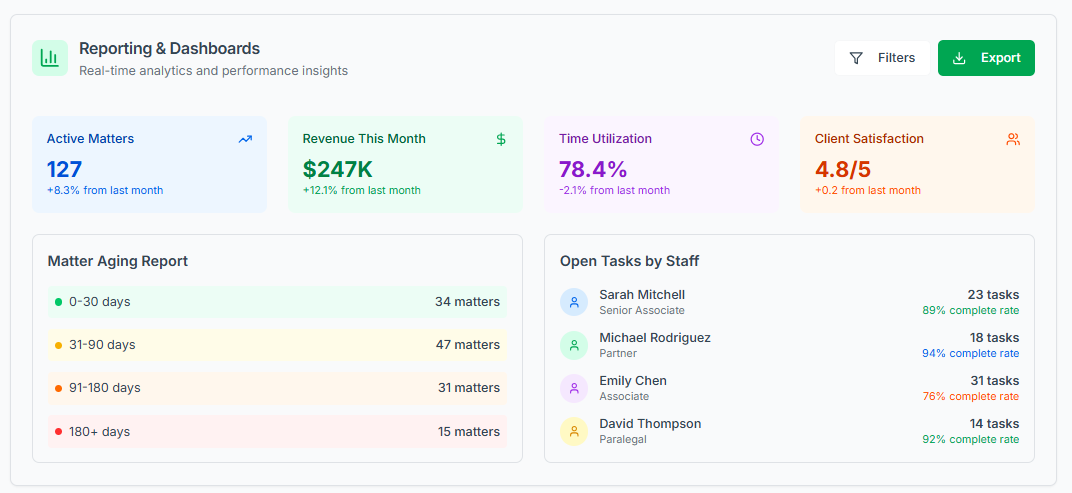Viewport: 1072px width, 493px height.
Task: Open the Filters button
Action: coord(882,58)
